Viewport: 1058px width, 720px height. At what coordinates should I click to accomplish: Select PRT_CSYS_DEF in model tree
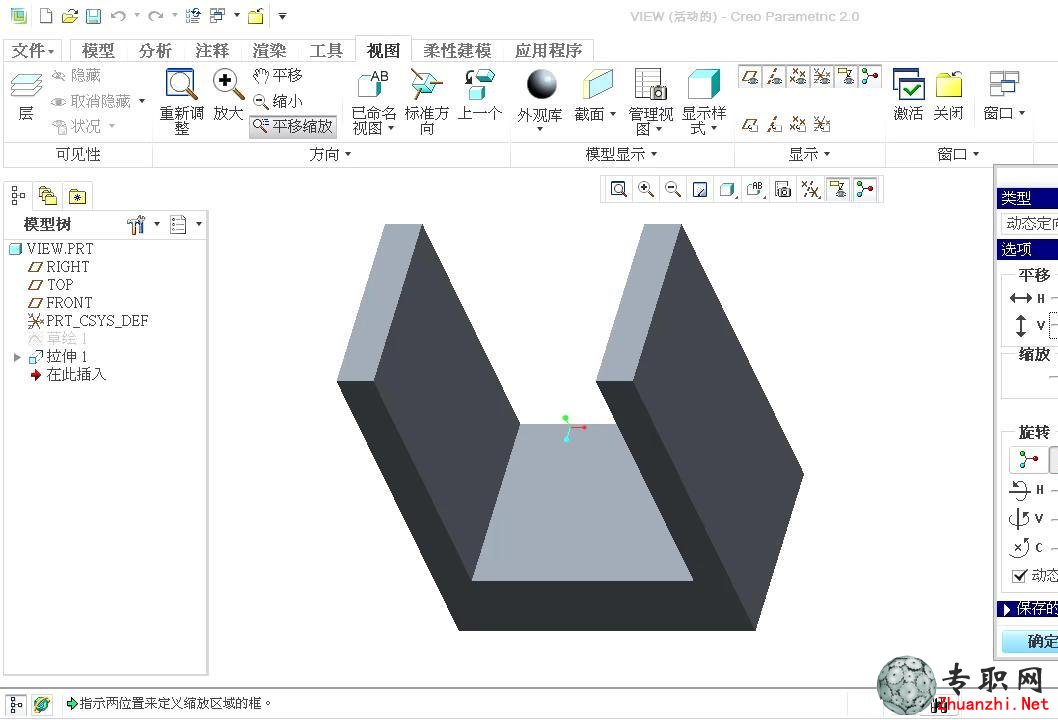88,321
